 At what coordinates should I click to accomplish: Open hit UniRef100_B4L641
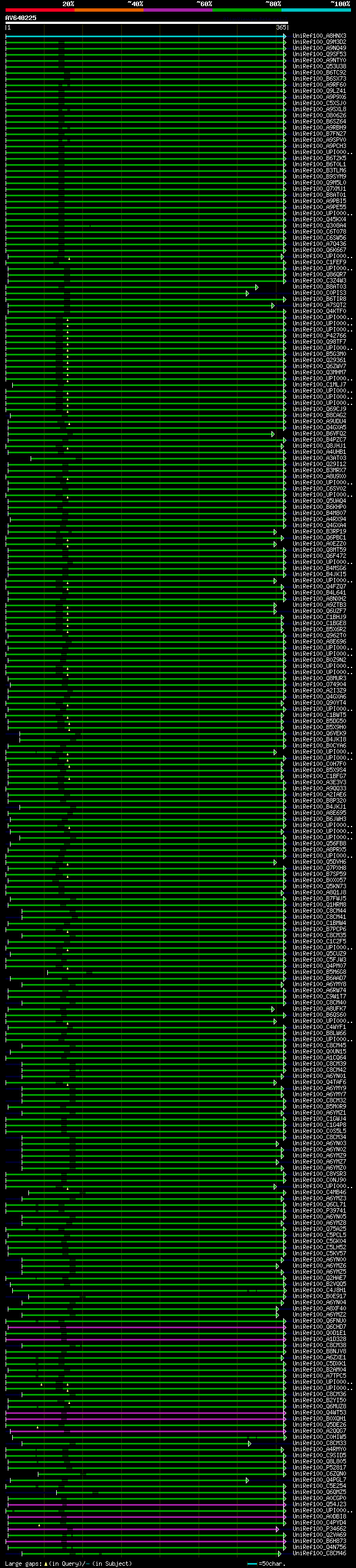(x=319, y=593)
